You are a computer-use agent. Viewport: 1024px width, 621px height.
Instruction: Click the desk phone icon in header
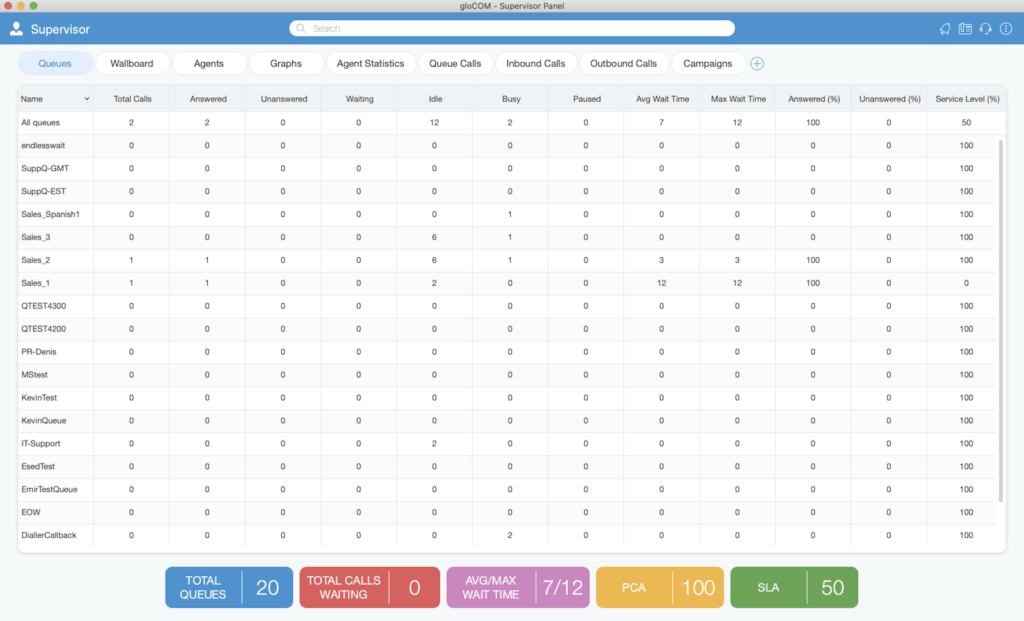tap(965, 29)
